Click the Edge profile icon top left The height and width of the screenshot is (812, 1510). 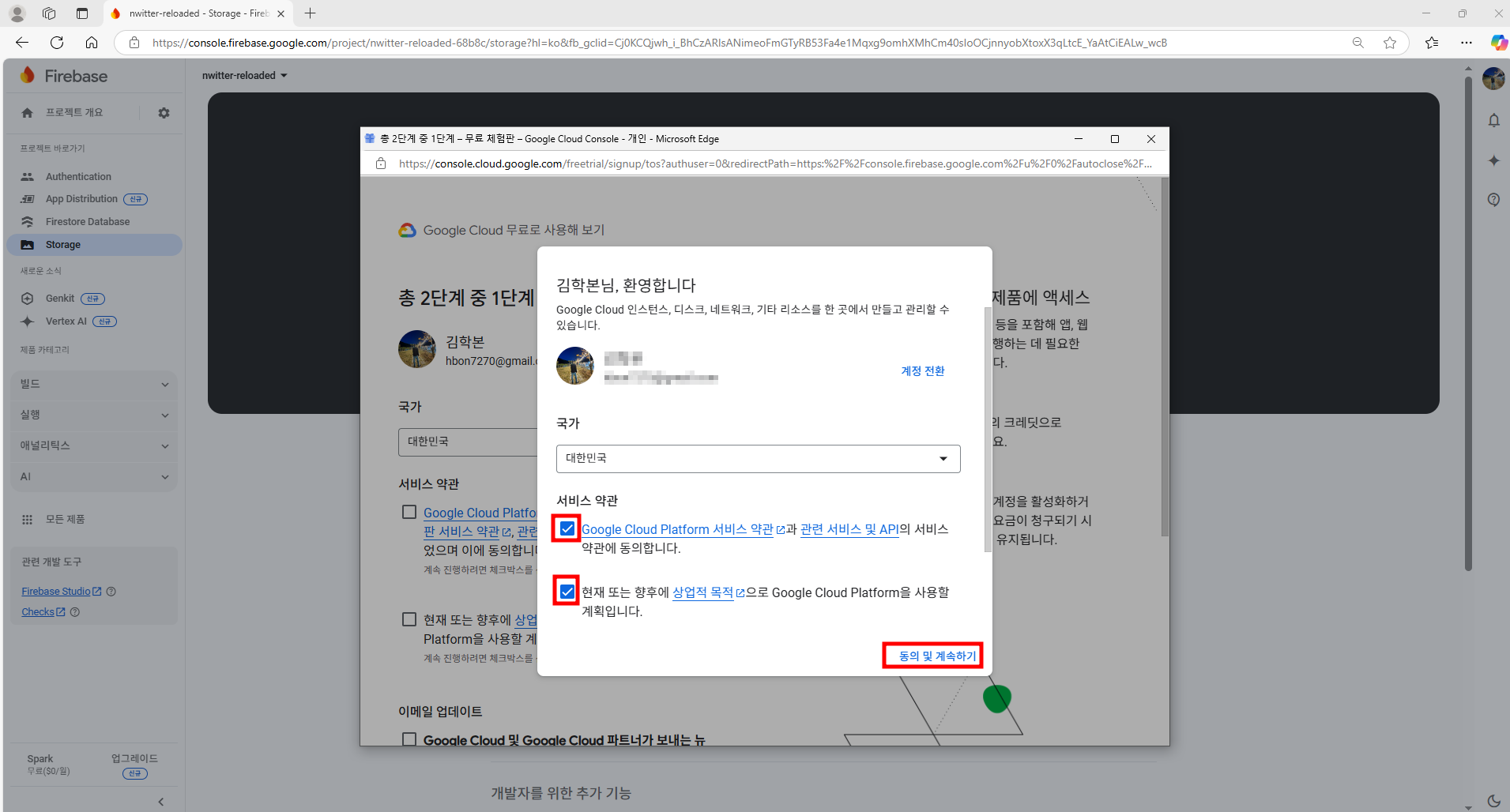coord(17,13)
